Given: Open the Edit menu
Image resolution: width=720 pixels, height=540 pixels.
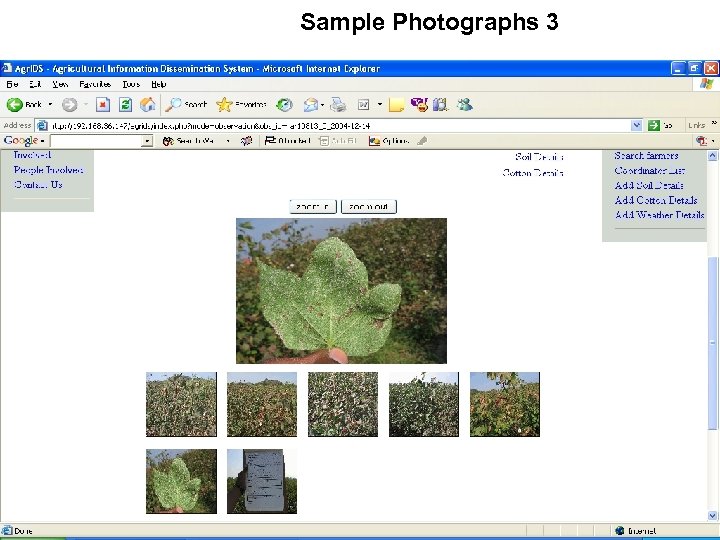Looking at the screenshot, I should pyautogui.click(x=35, y=84).
